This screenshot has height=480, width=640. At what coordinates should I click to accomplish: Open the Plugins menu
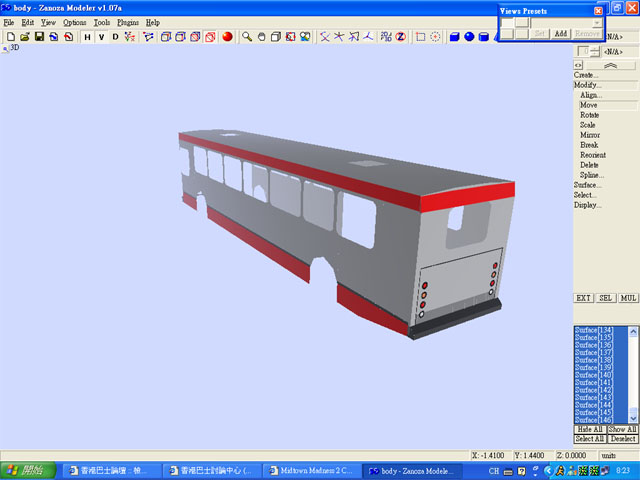(x=128, y=22)
